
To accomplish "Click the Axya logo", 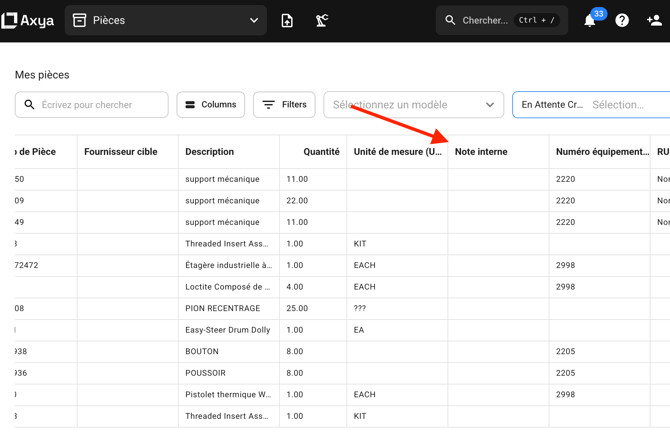I will click(27, 20).
